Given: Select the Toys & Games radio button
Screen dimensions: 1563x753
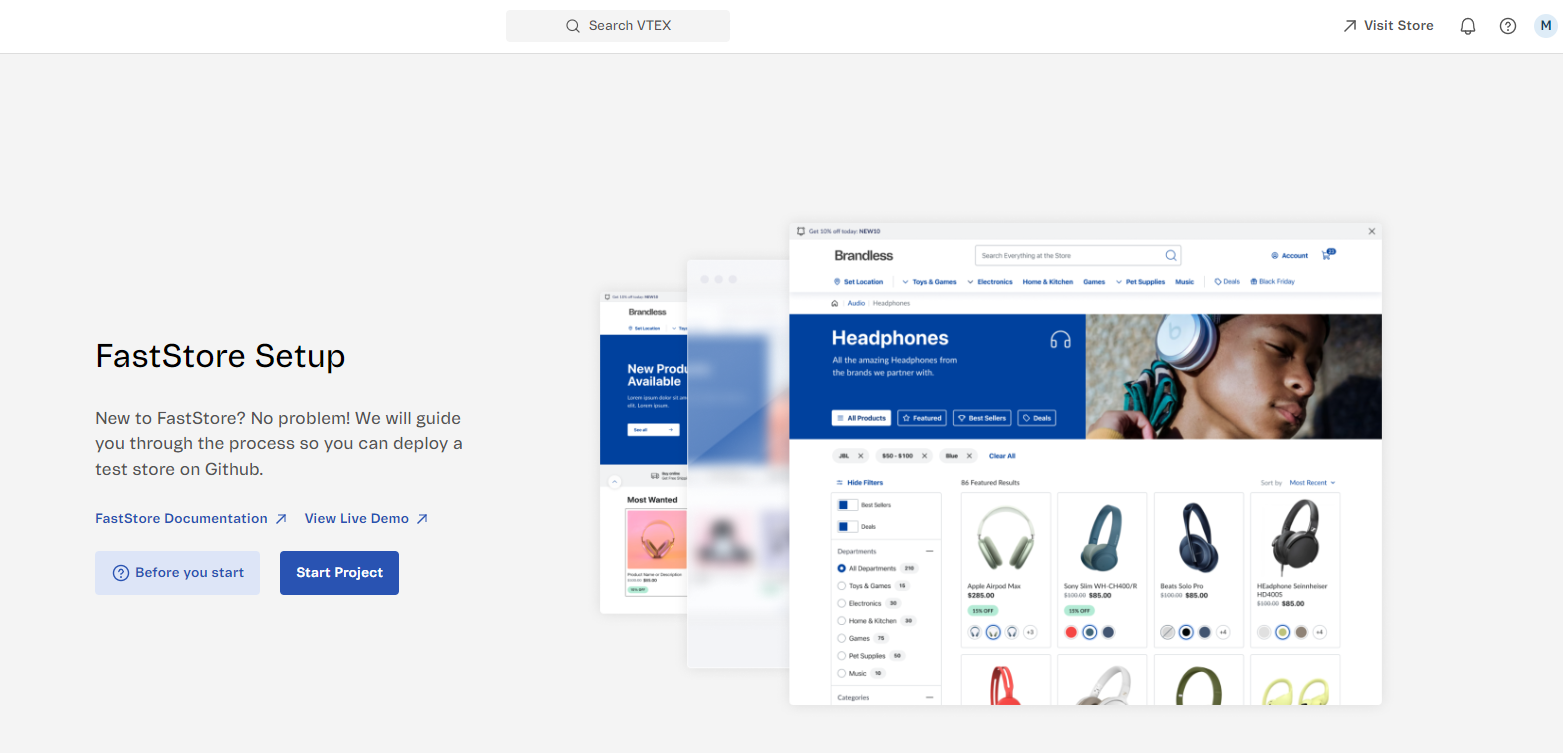Looking at the screenshot, I should 841,586.
